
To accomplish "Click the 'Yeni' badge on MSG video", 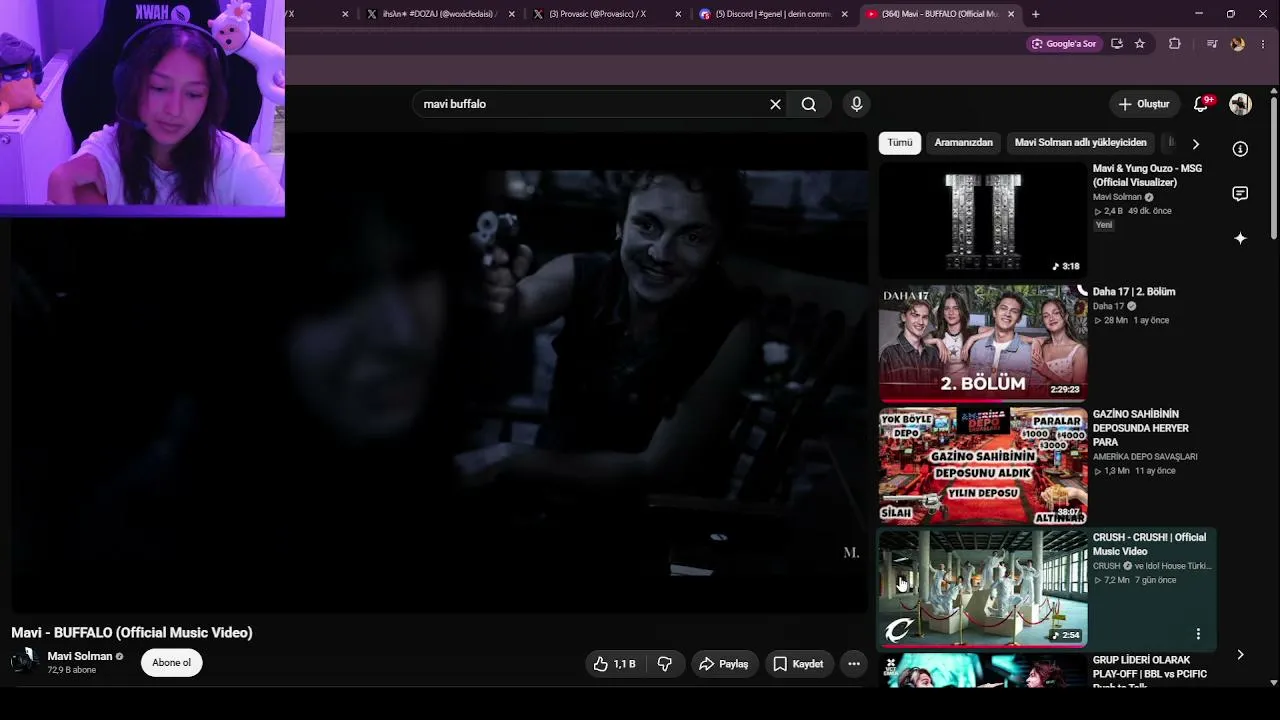I will click(1104, 225).
